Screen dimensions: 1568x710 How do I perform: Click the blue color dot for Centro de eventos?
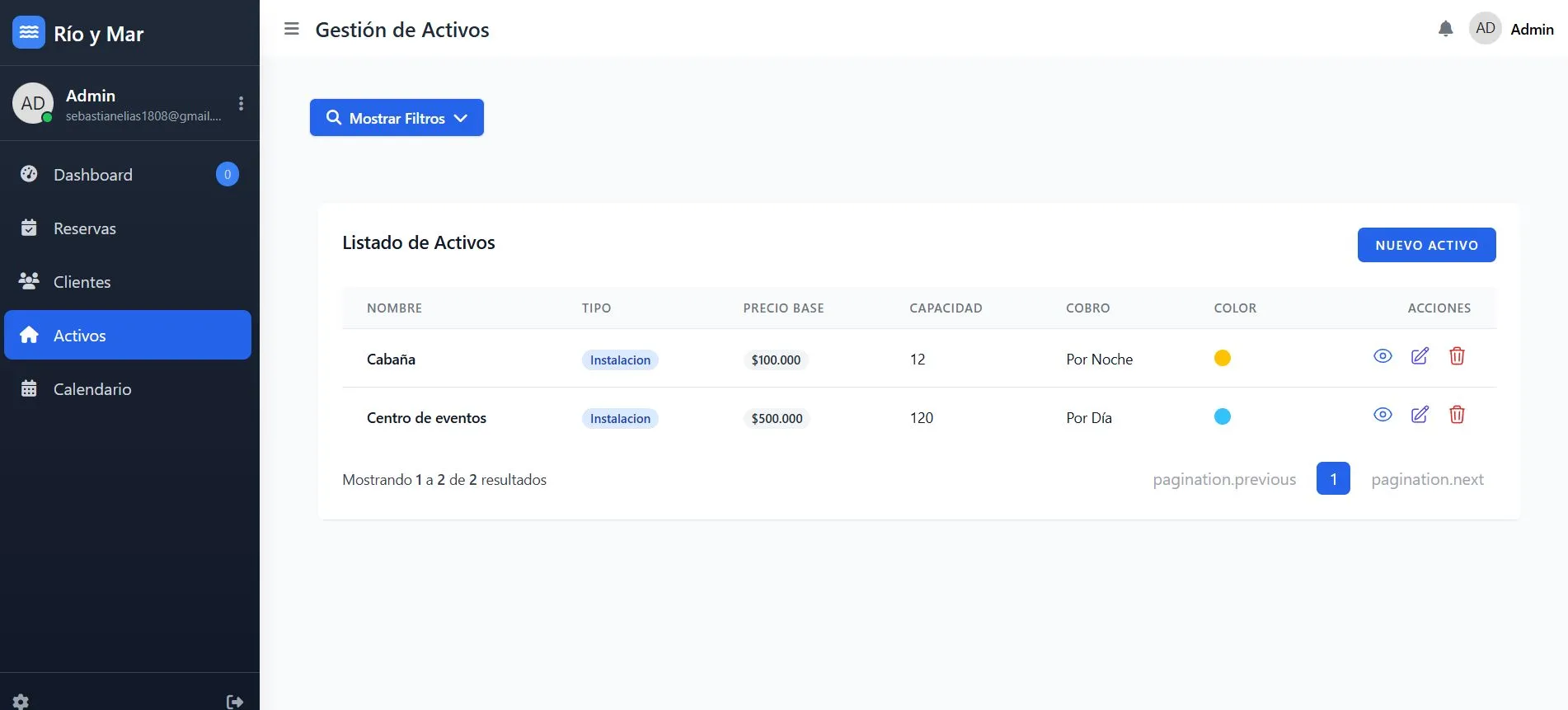click(x=1223, y=416)
